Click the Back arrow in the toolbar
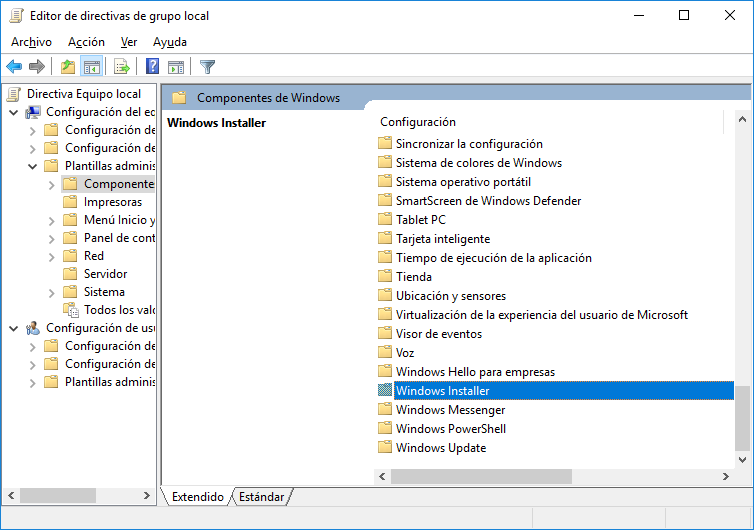Image resolution: width=754 pixels, height=530 pixels. point(14,67)
